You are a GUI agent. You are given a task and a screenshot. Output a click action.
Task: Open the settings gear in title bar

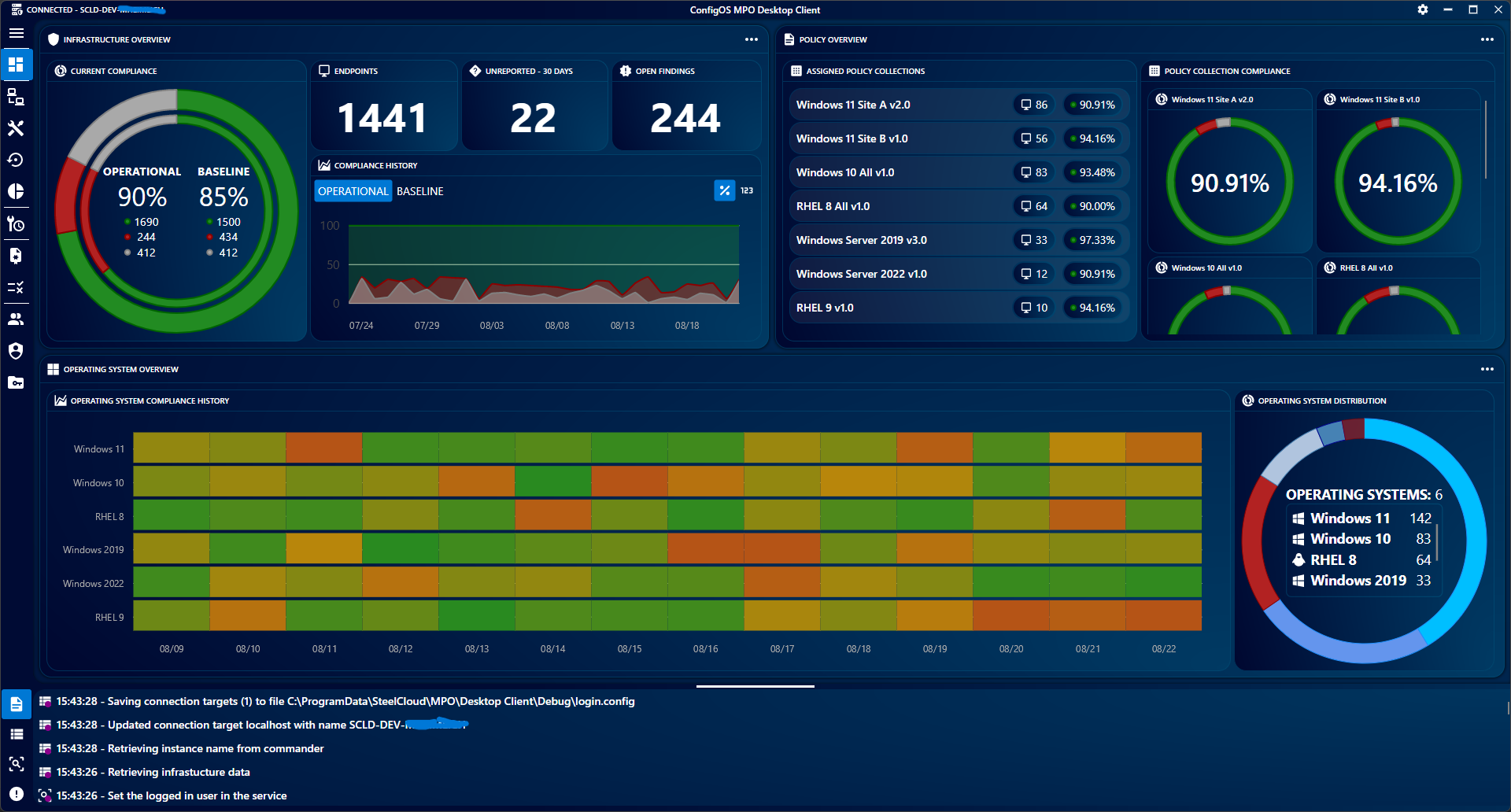(x=1422, y=10)
